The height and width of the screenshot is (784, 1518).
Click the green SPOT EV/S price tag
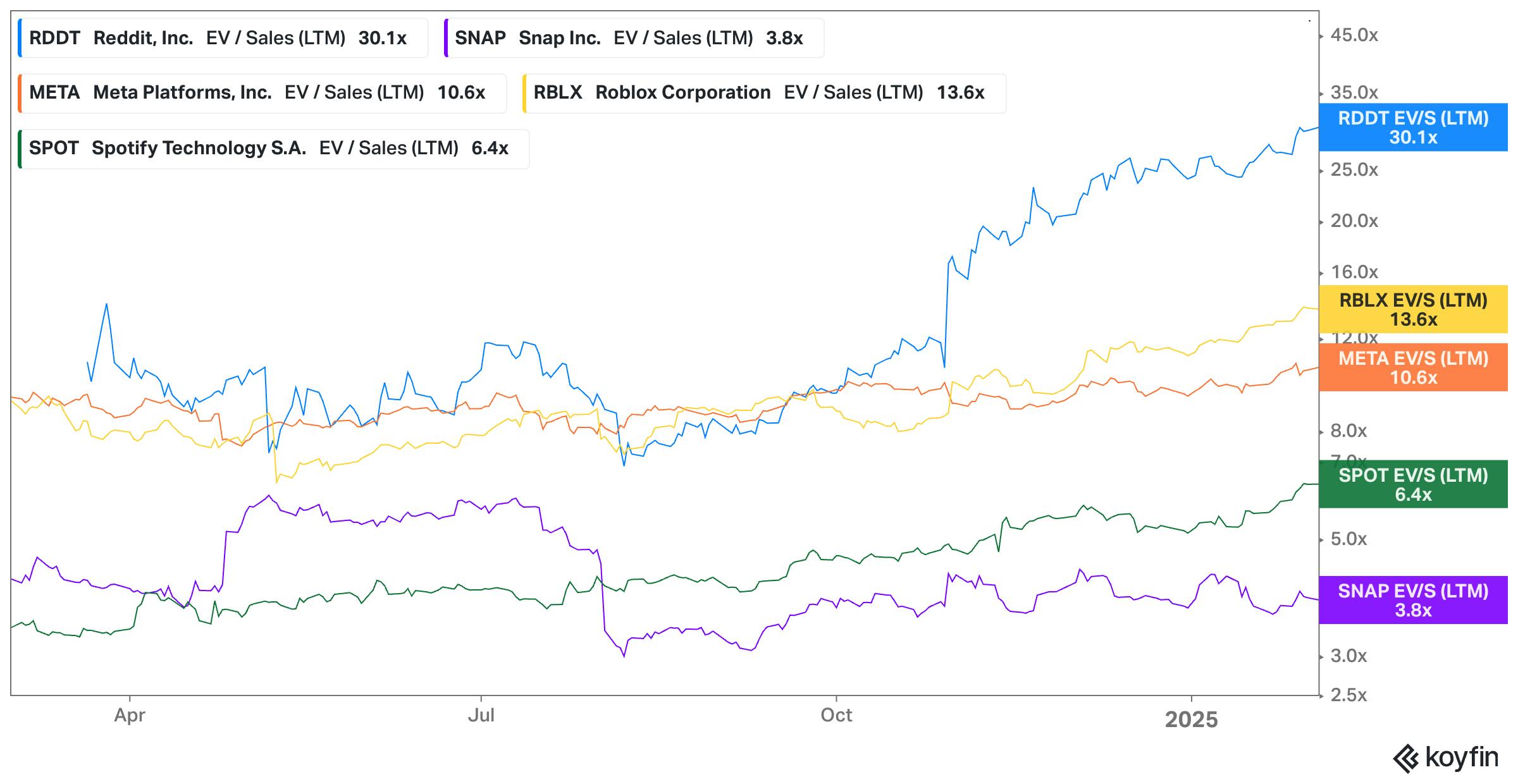[1413, 485]
